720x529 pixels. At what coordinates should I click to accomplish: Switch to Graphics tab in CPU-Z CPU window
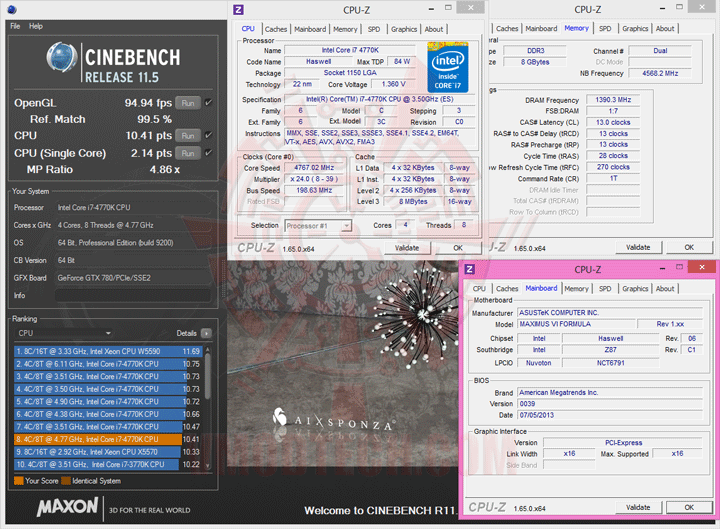pos(404,29)
